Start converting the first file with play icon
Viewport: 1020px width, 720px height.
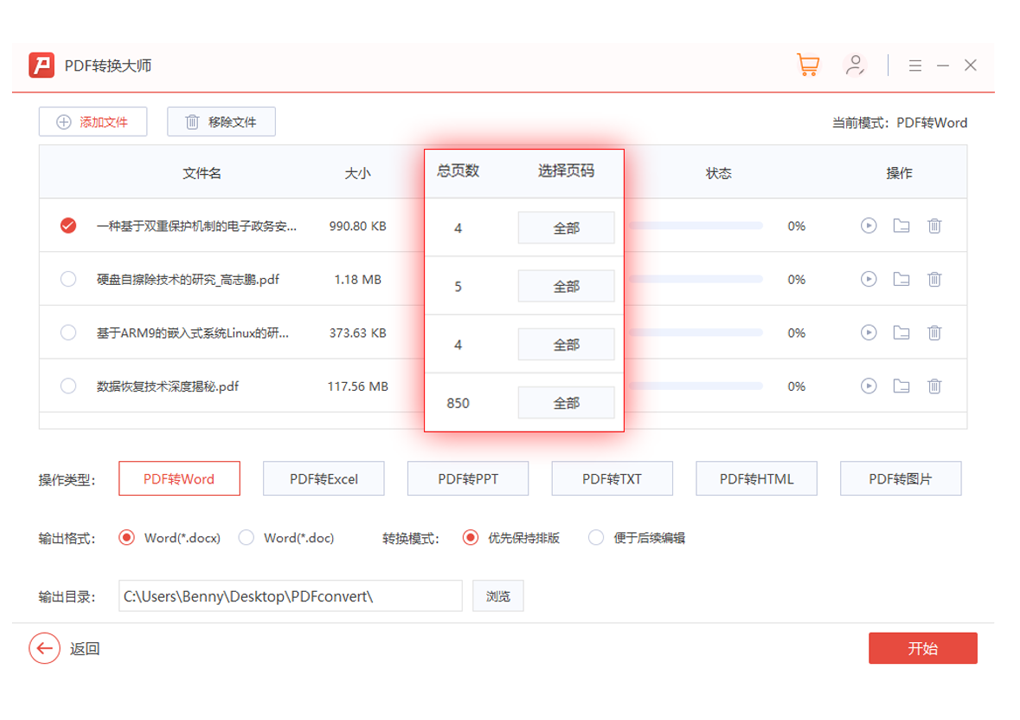[x=868, y=226]
